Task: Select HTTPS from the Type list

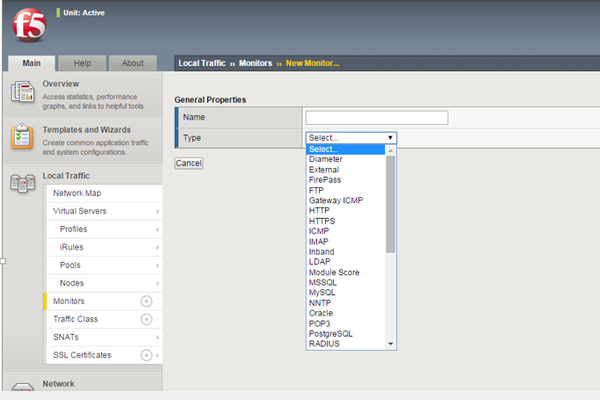Action: pyautogui.click(x=322, y=221)
